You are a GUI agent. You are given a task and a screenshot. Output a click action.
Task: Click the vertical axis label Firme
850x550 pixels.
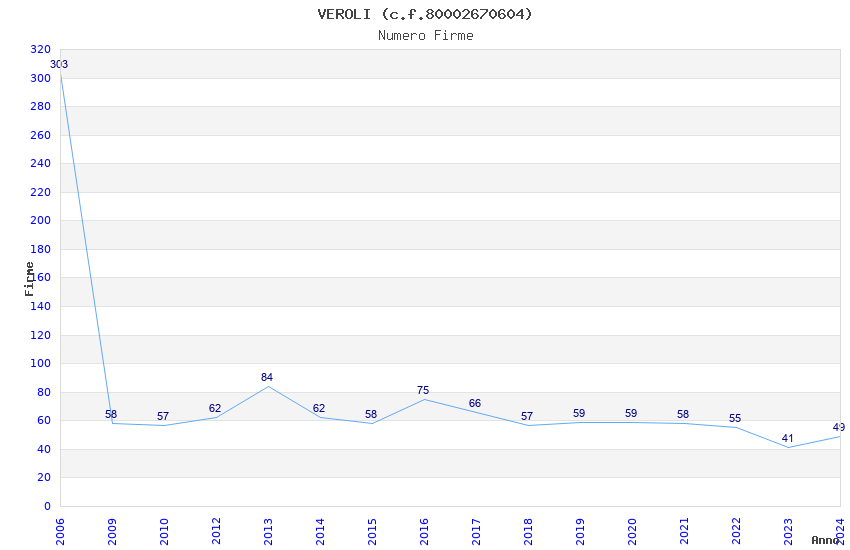pyautogui.click(x=29, y=279)
